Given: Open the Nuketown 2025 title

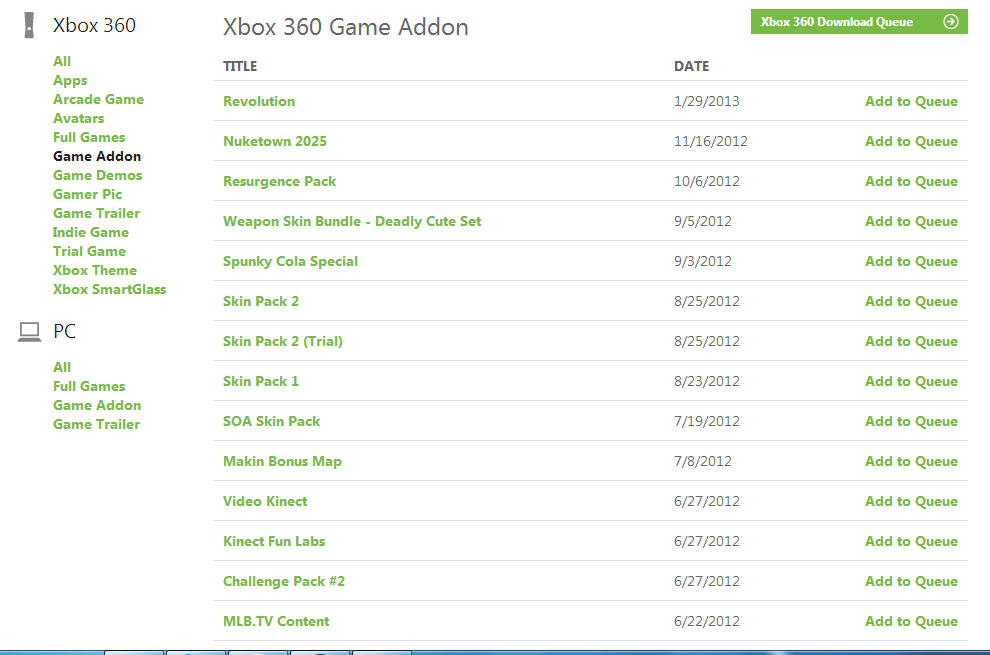Looking at the screenshot, I should (x=275, y=141).
